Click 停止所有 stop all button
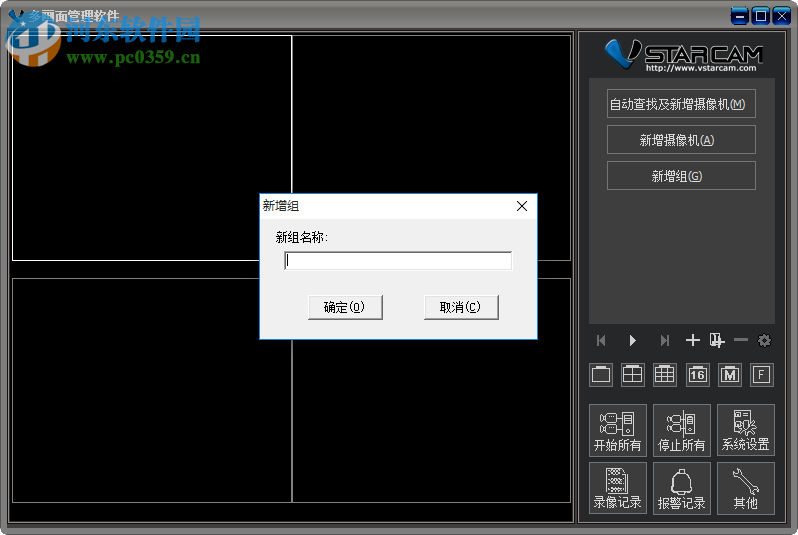 click(681, 431)
